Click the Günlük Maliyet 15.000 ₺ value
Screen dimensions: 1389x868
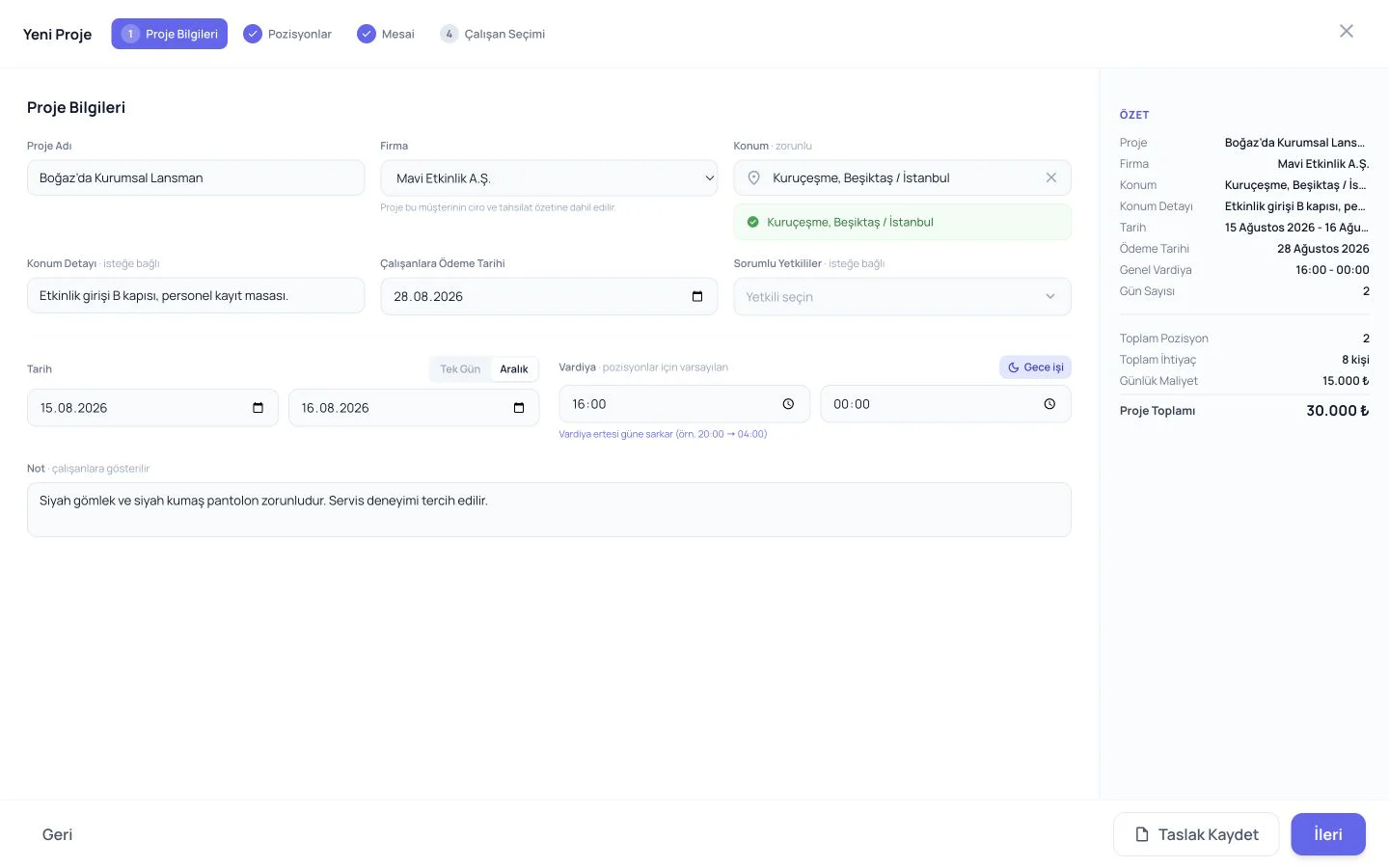(1346, 381)
